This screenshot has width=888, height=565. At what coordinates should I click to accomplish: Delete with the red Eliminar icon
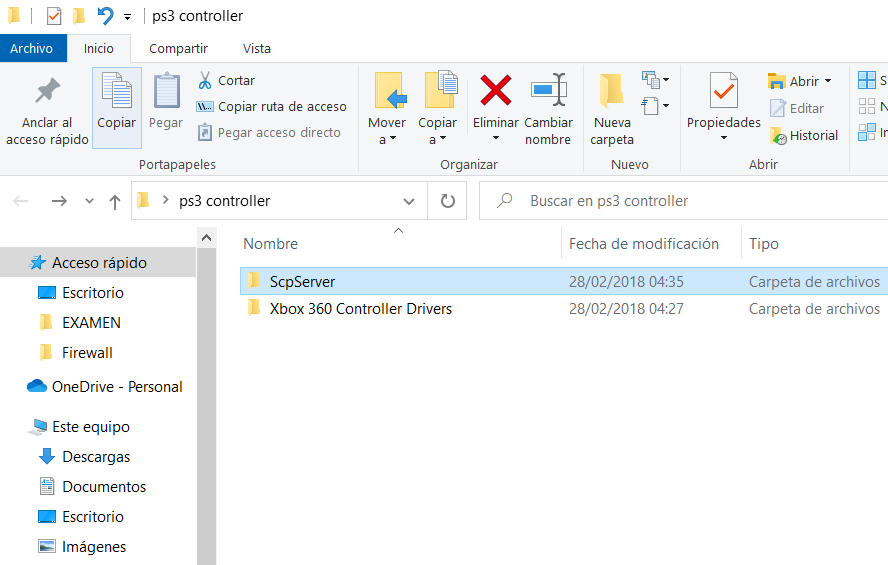coord(496,91)
